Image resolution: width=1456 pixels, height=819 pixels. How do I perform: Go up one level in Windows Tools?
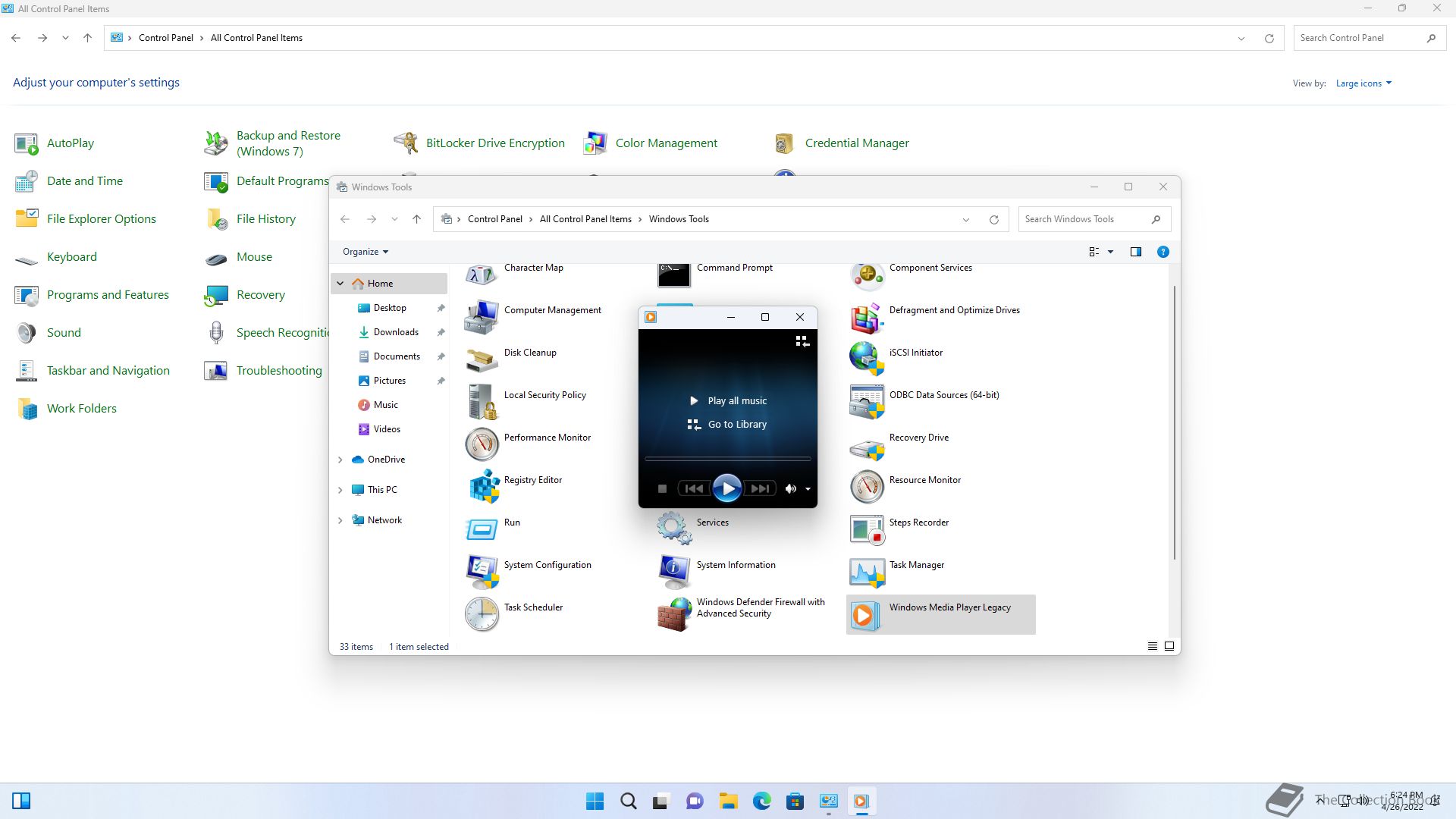click(416, 219)
